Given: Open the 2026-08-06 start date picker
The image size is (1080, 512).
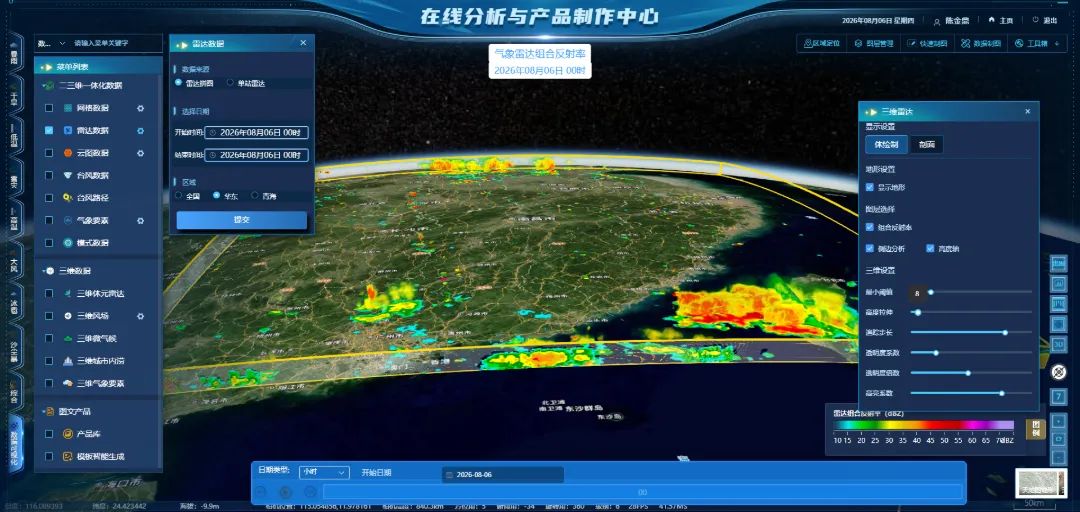Looking at the screenshot, I should click(x=502, y=475).
